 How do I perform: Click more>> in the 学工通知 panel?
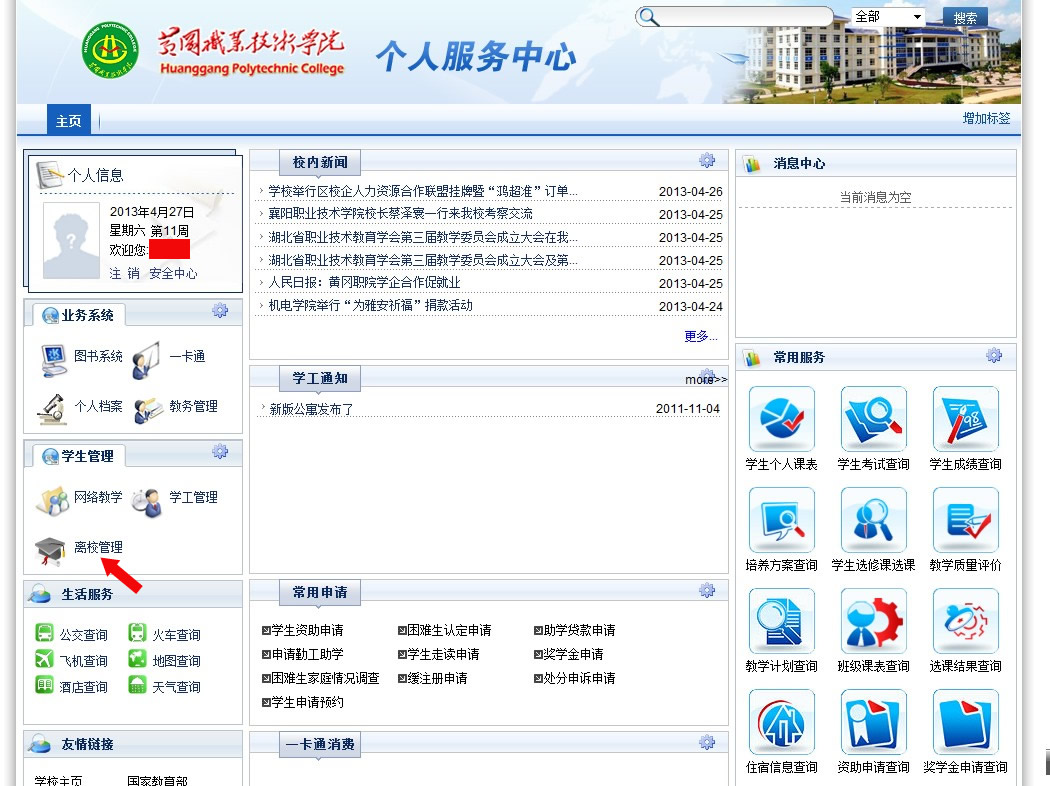point(706,379)
